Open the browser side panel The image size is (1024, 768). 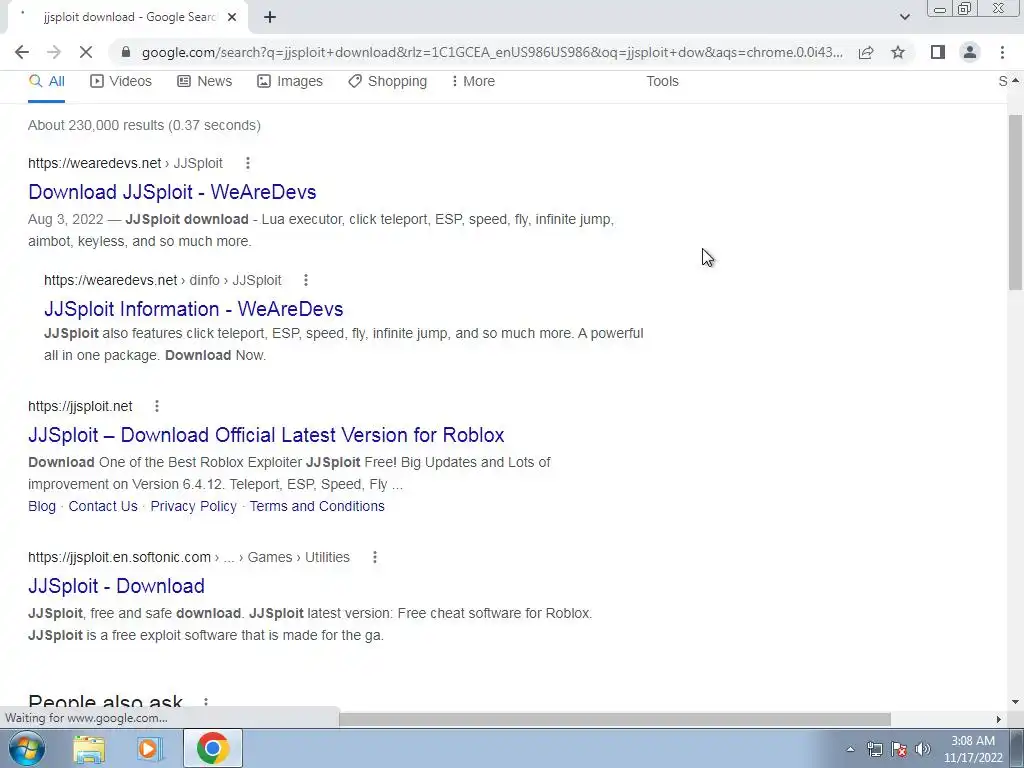(938, 52)
